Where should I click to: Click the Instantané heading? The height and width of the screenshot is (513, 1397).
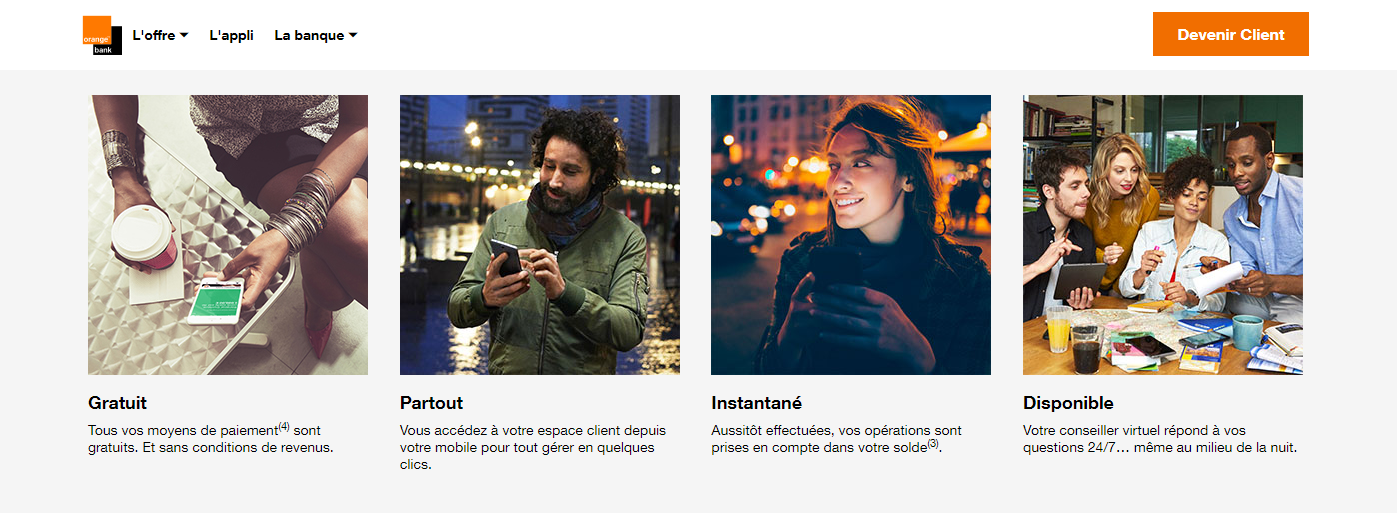[757, 403]
